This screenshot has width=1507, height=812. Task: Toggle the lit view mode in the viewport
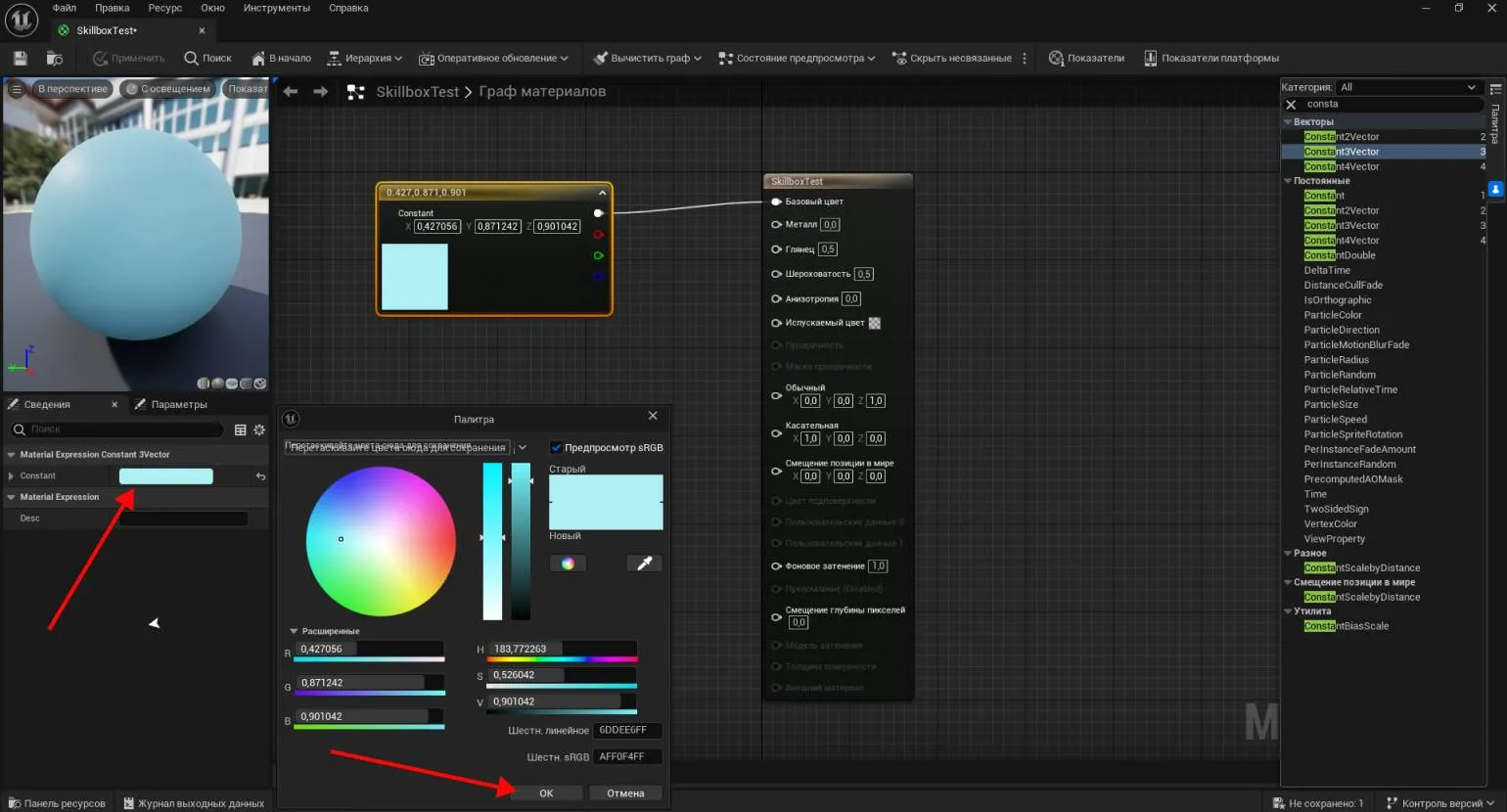coord(167,89)
